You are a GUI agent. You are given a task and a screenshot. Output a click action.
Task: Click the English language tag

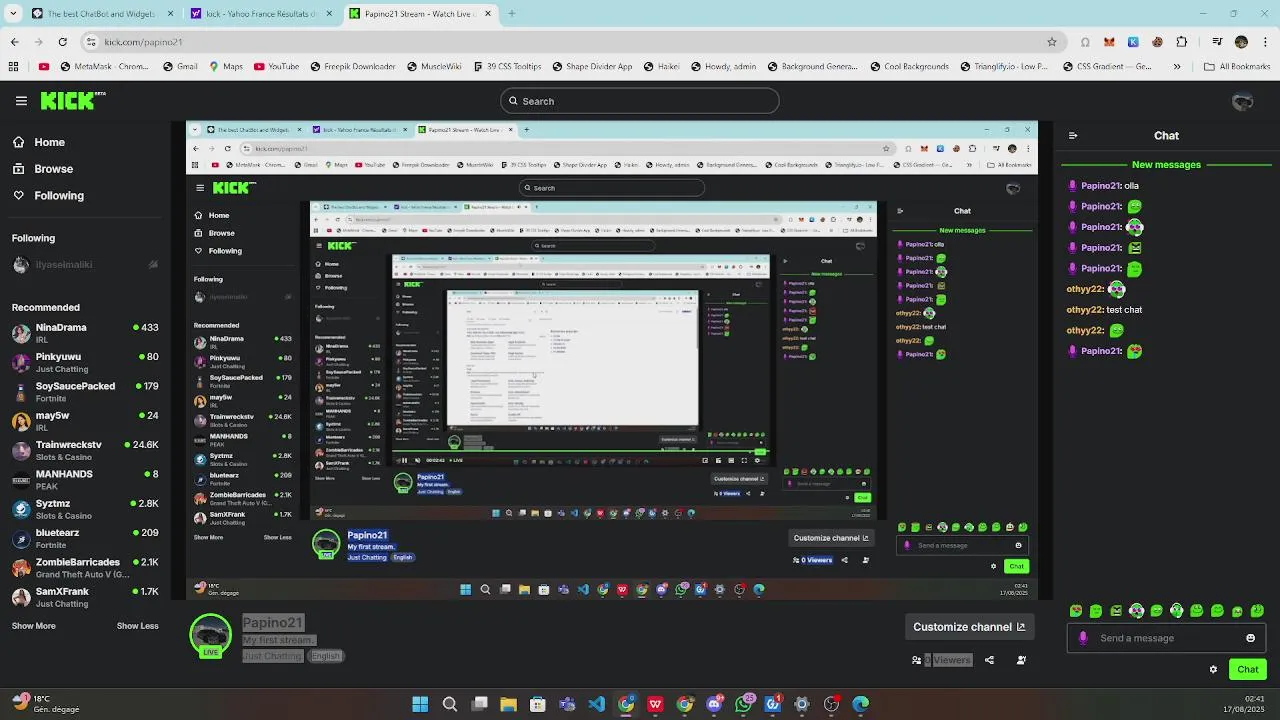point(326,656)
